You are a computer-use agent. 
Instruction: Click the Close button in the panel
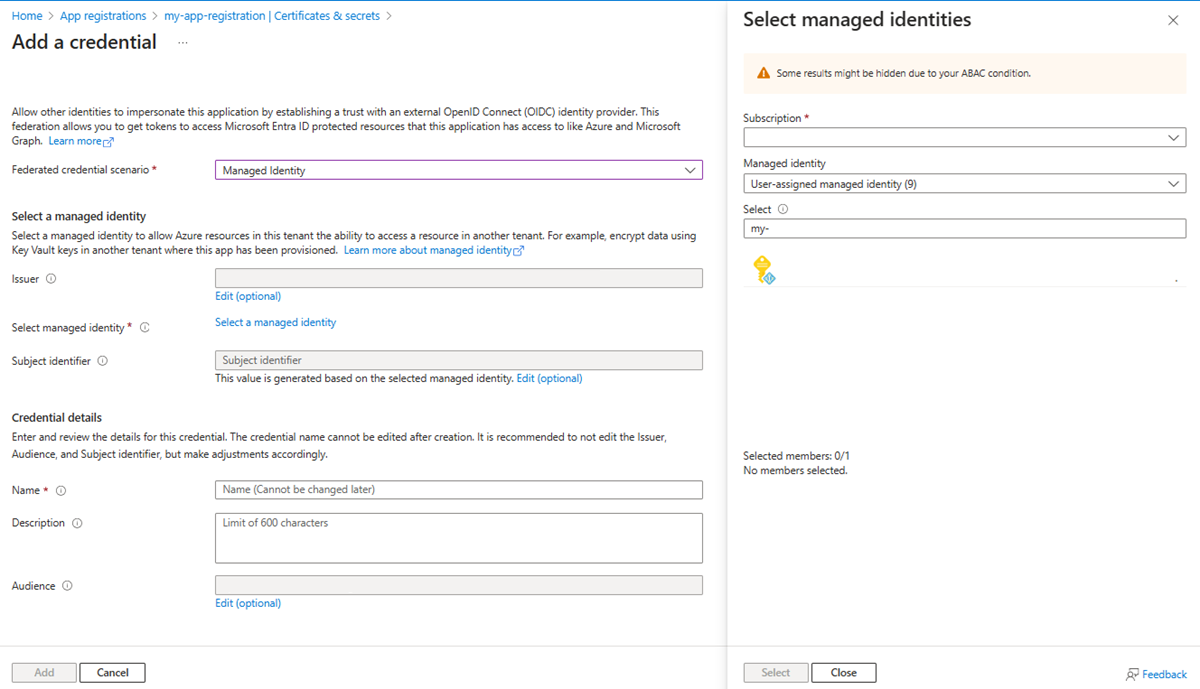[843, 673]
